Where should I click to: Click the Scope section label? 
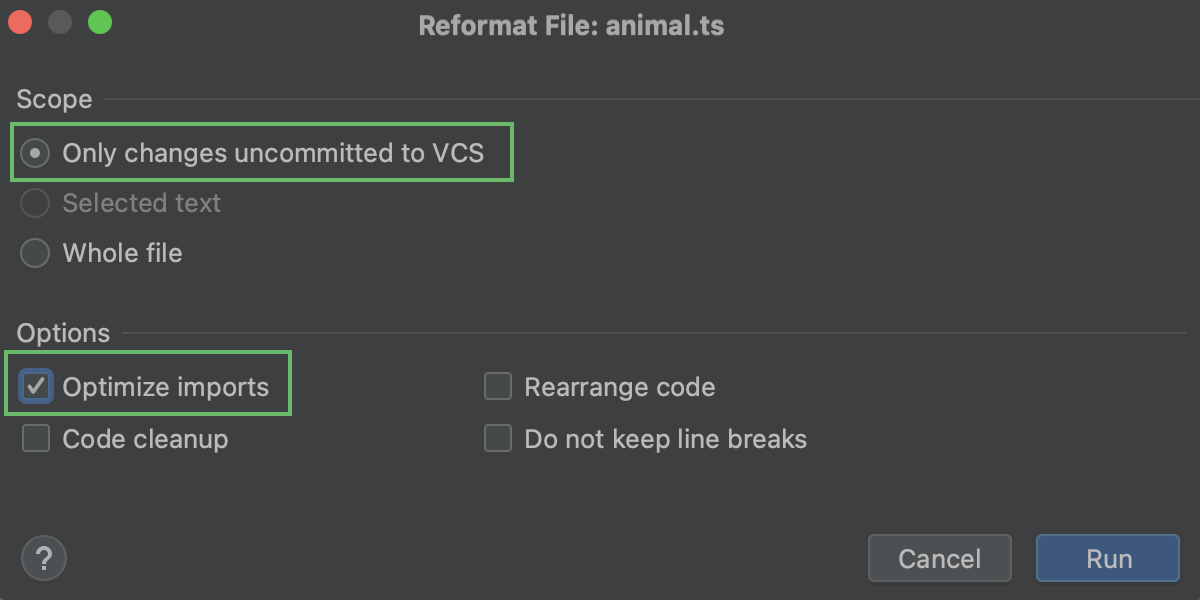click(54, 99)
